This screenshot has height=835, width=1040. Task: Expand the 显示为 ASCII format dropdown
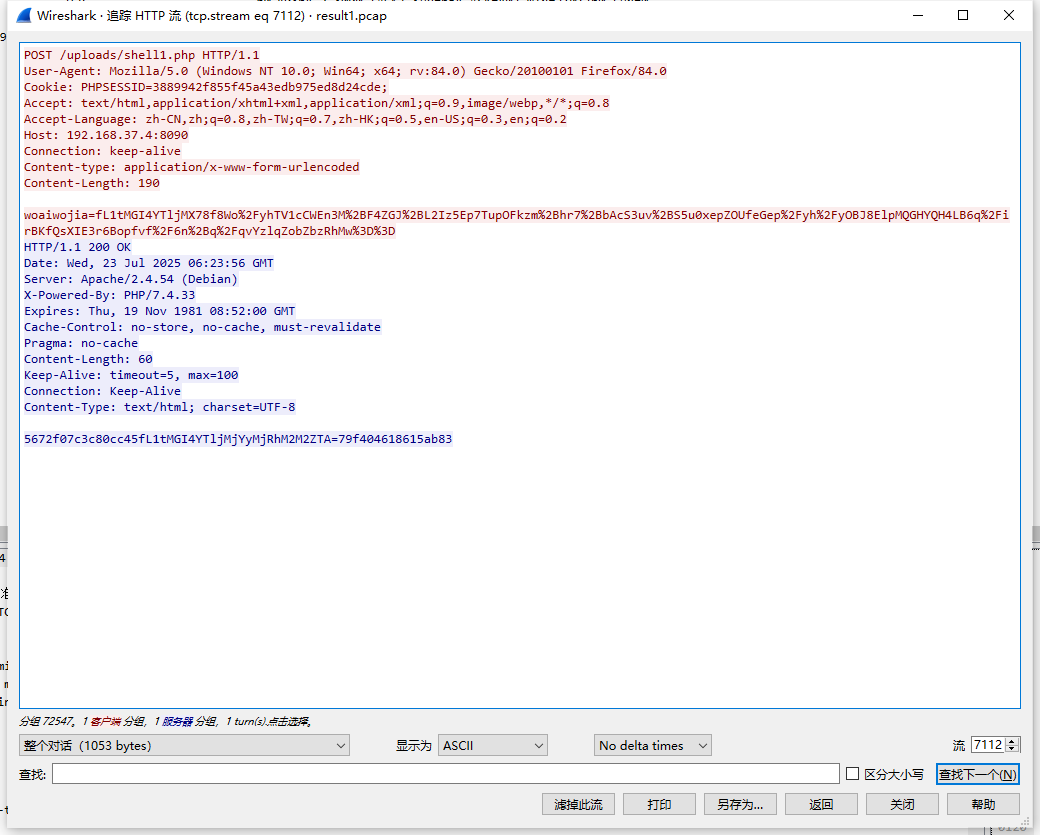pos(493,745)
